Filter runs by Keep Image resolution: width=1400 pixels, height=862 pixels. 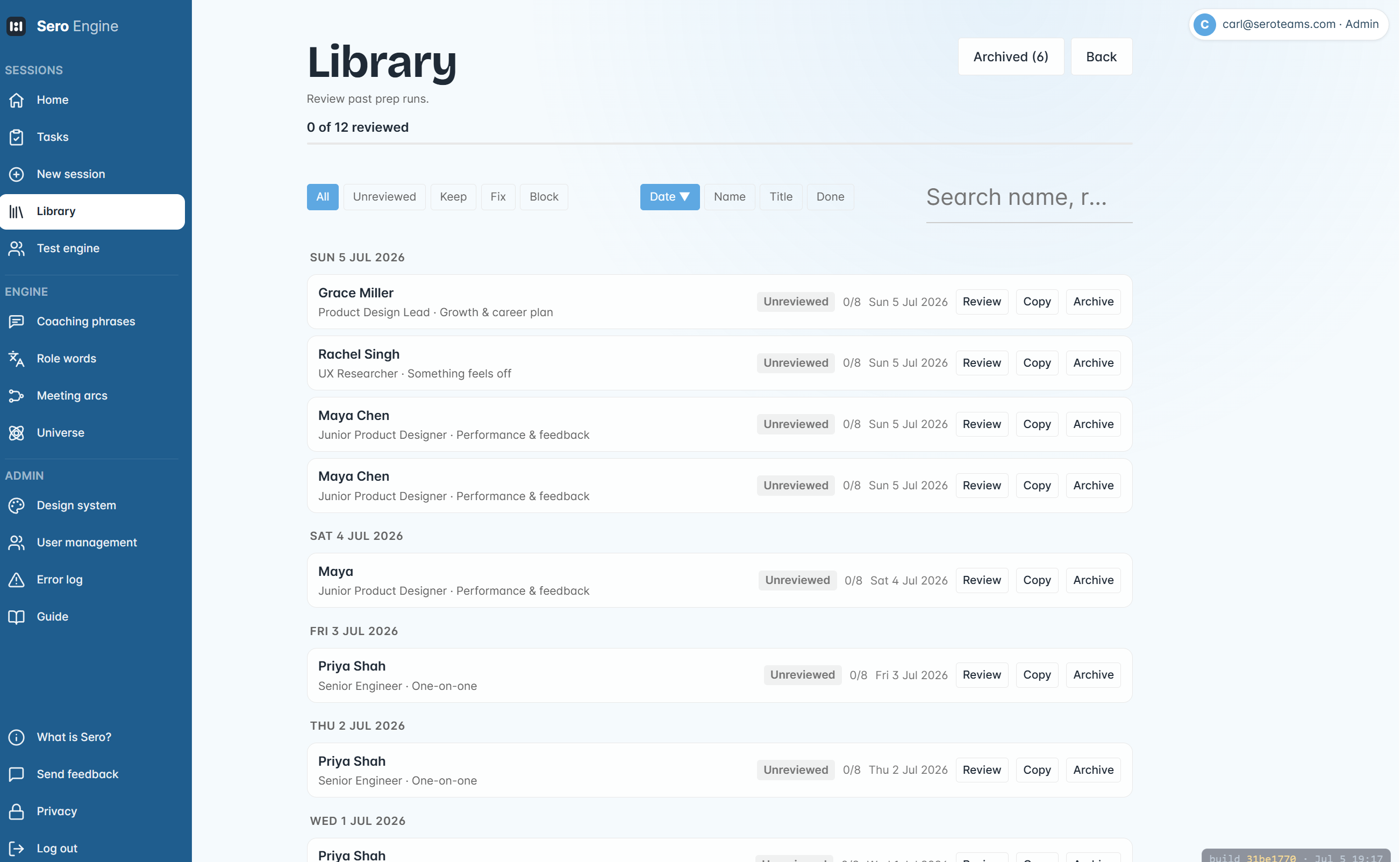(453, 197)
